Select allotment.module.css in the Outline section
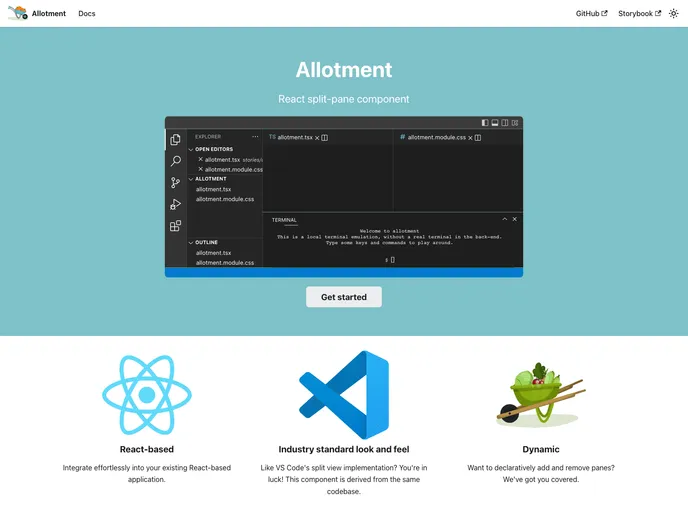The width and height of the screenshot is (688, 512). (x=225, y=263)
